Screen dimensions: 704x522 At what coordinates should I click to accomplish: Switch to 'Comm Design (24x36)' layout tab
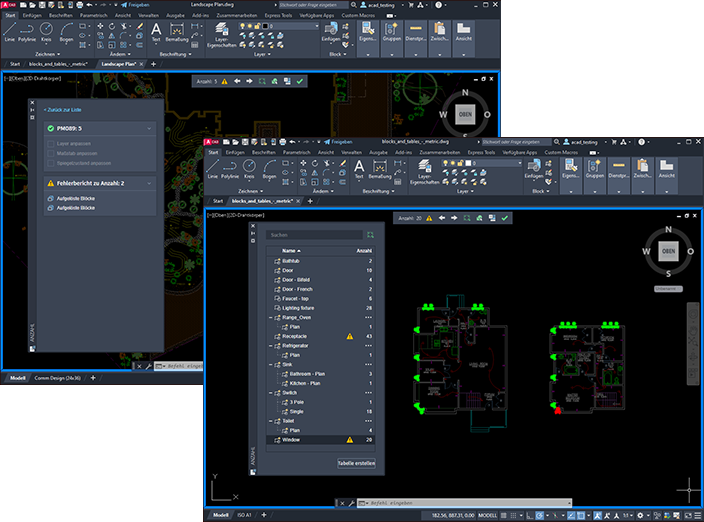coord(57,378)
